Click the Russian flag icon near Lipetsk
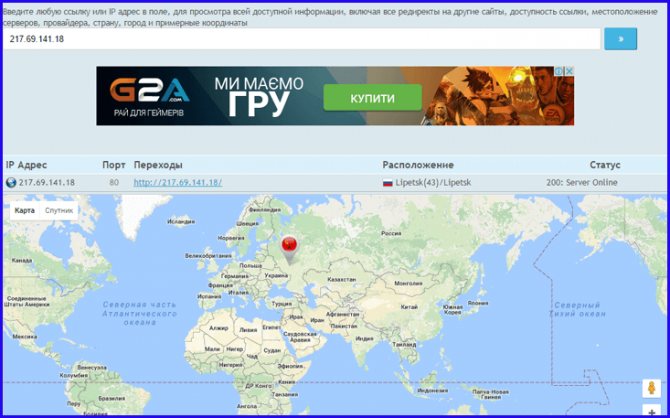The width and height of the screenshot is (670, 418). [x=388, y=183]
